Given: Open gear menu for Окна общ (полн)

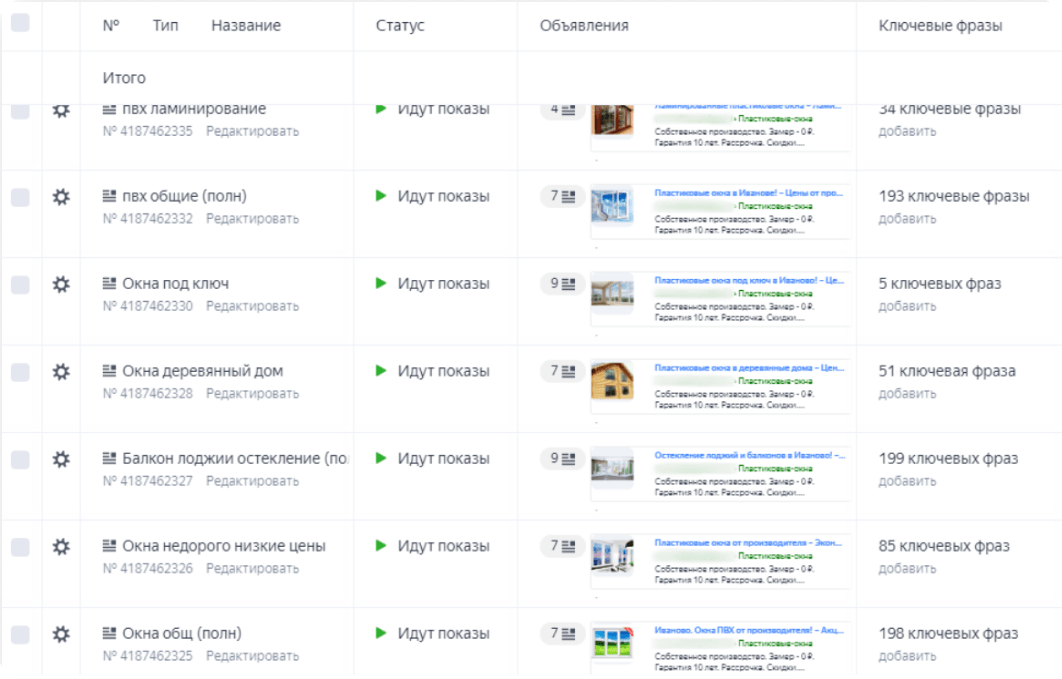Looking at the screenshot, I should [61, 634].
